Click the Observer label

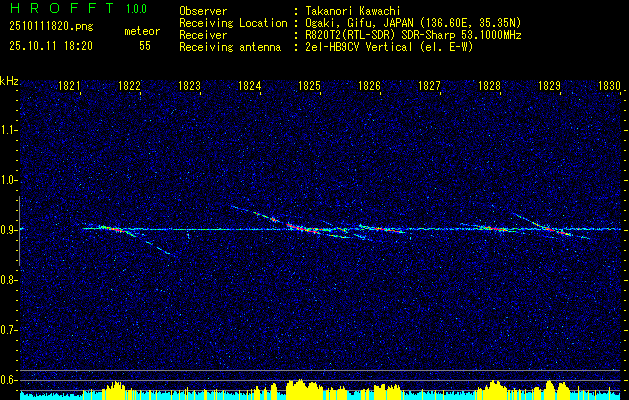(203, 11)
